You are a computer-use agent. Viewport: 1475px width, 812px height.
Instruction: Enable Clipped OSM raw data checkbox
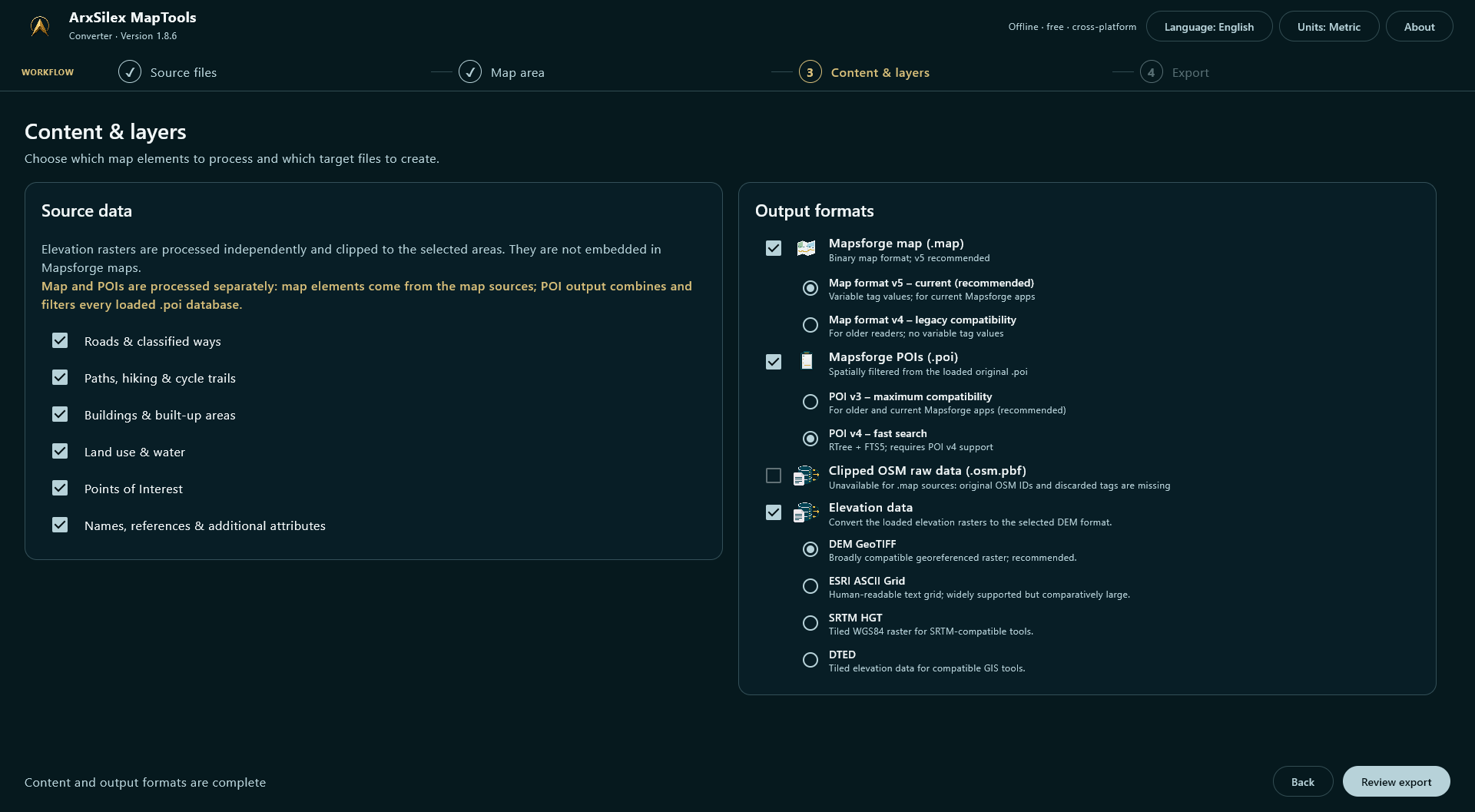coord(774,476)
